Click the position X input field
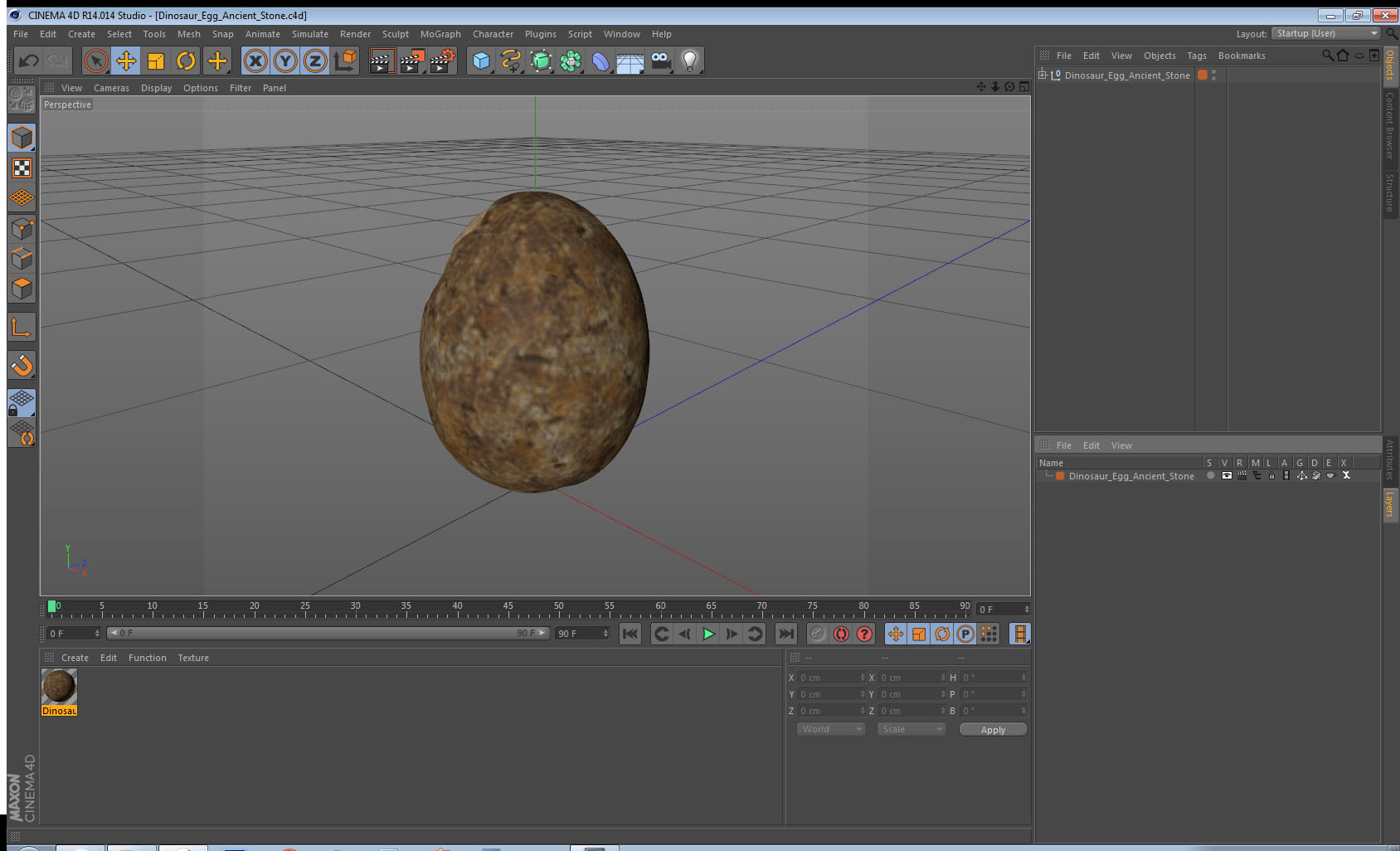Image resolution: width=1400 pixels, height=851 pixels. (x=831, y=678)
